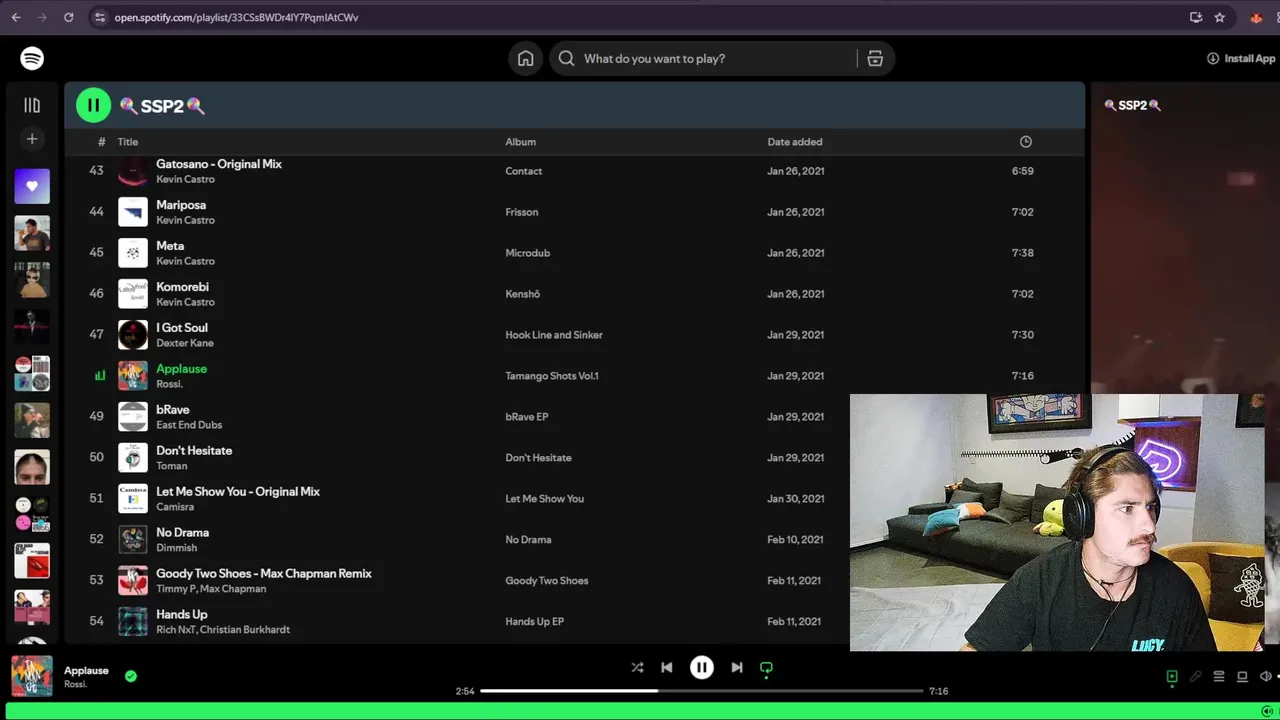Screen dimensions: 1280x720
Task: Select the Mariposa track cover art
Action: [133, 212]
